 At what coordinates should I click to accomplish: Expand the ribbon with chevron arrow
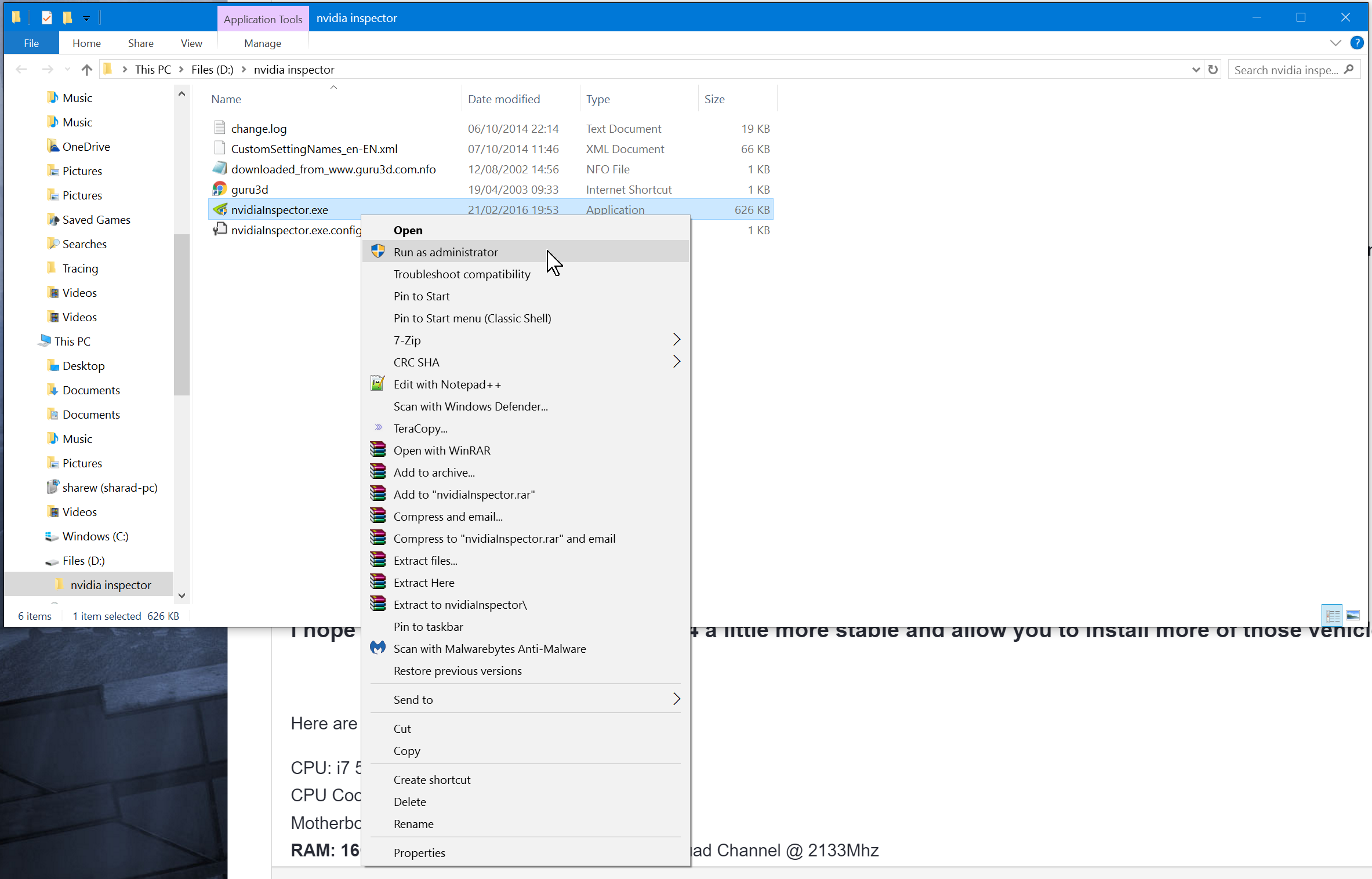point(1335,43)
